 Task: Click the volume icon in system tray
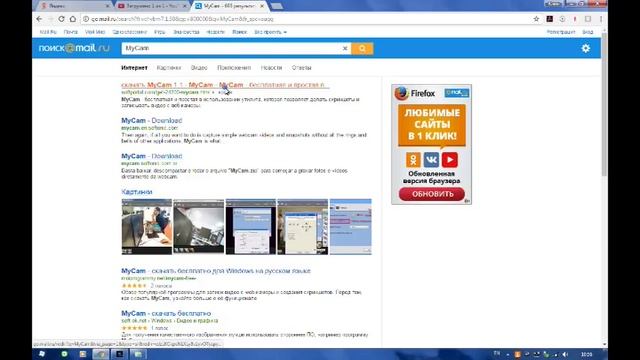coord(565,354)
